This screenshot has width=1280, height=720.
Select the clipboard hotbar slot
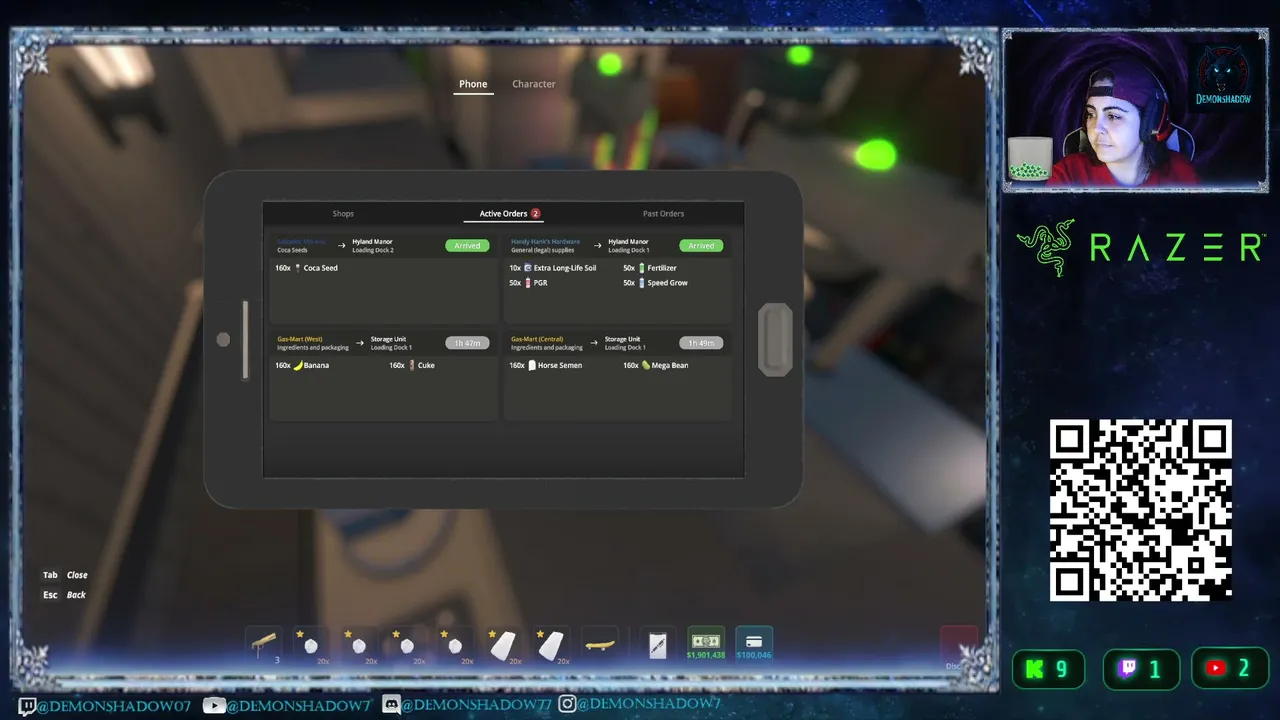657,644
